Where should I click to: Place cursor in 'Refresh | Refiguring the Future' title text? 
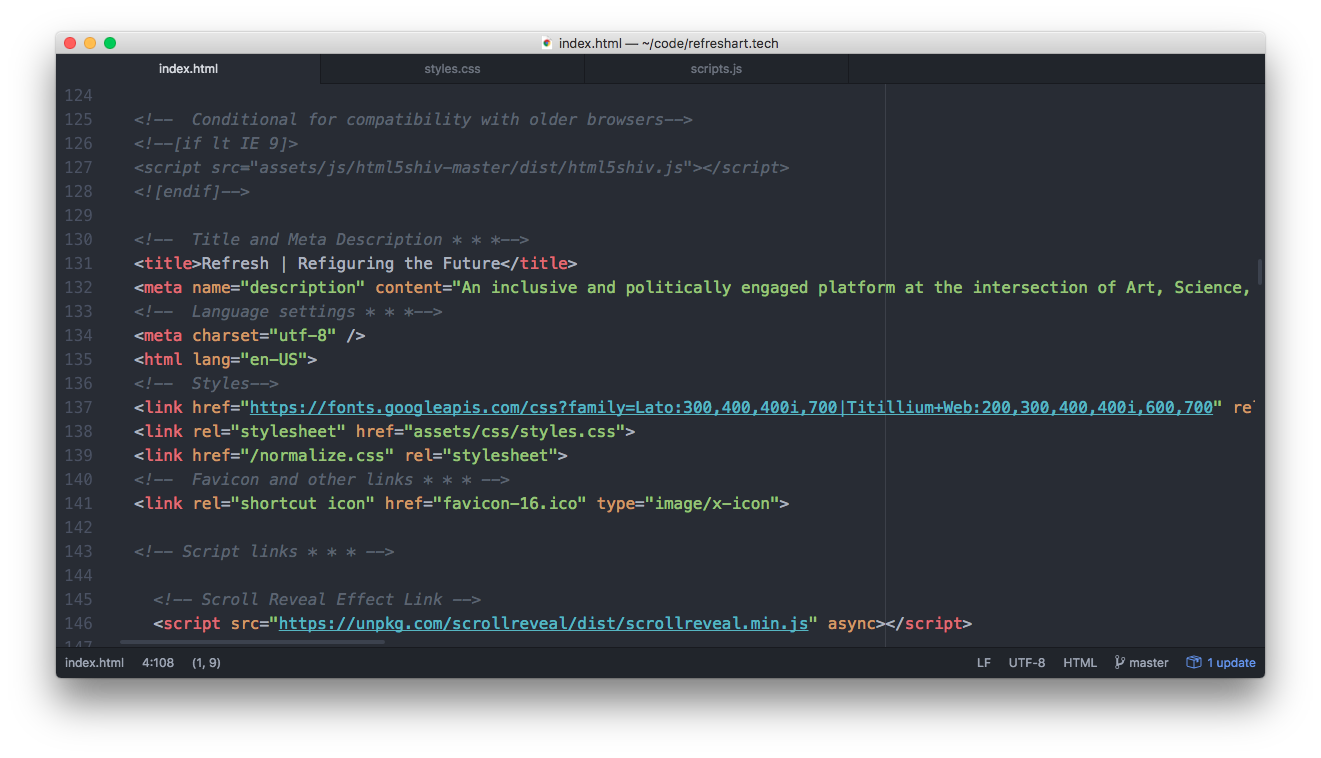click(350, 263)
